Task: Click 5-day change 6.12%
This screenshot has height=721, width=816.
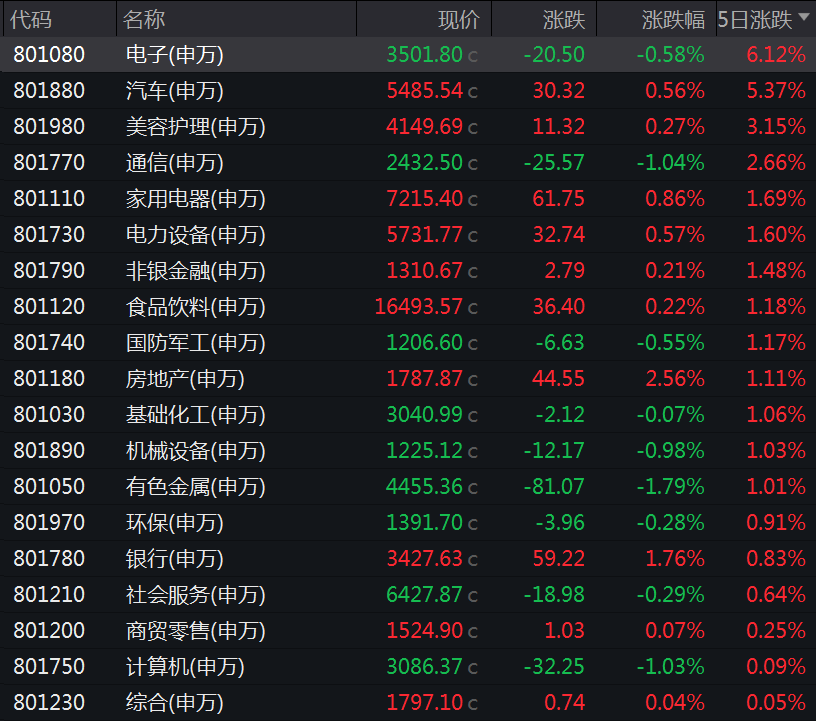Action: coord(776,54)
